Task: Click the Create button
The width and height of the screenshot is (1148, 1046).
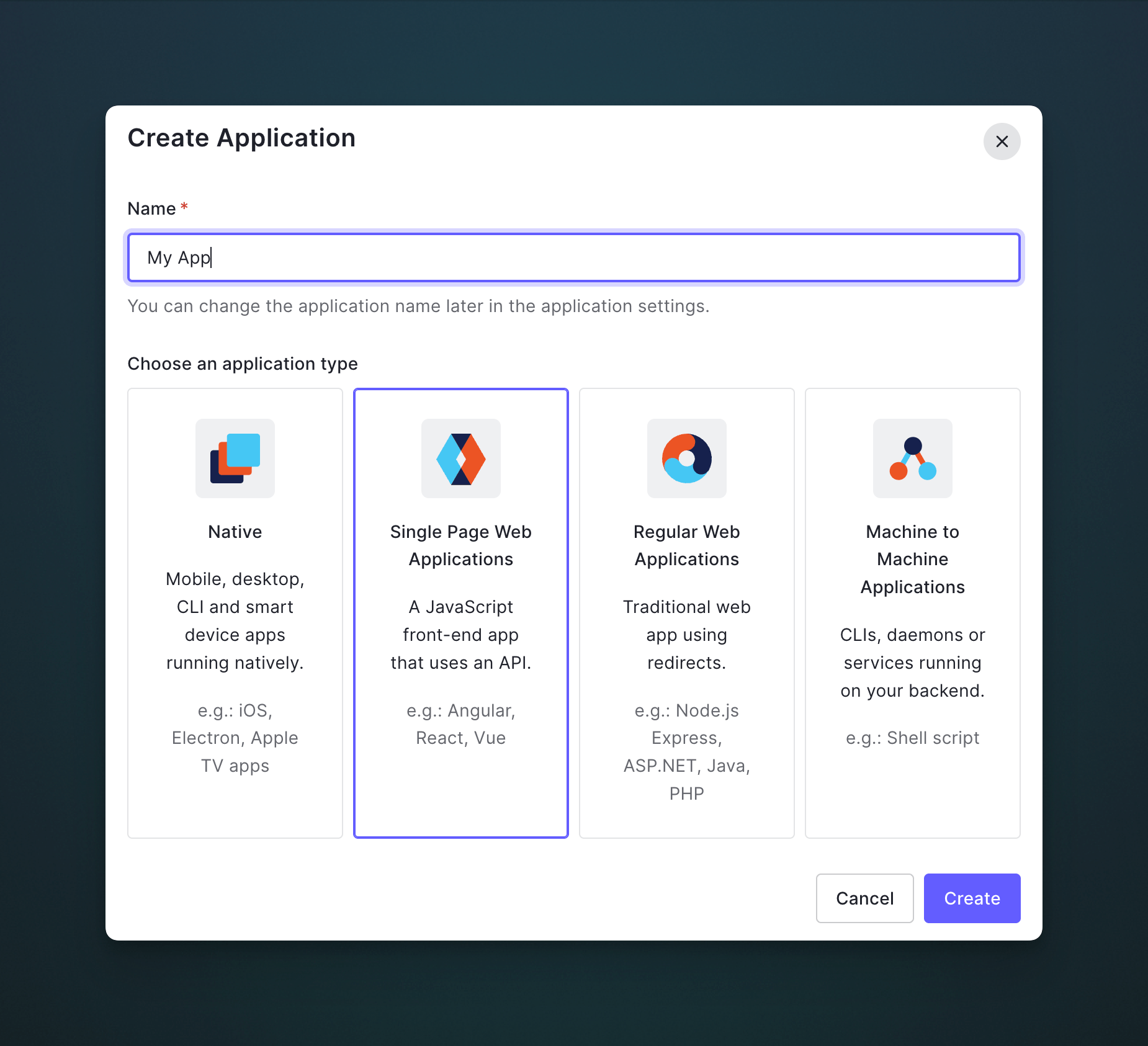Action: coord(972,898)
